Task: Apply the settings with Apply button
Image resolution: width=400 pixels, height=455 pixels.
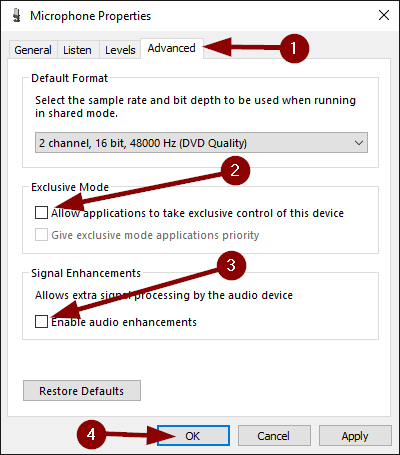Action: (x=355, y=436)
